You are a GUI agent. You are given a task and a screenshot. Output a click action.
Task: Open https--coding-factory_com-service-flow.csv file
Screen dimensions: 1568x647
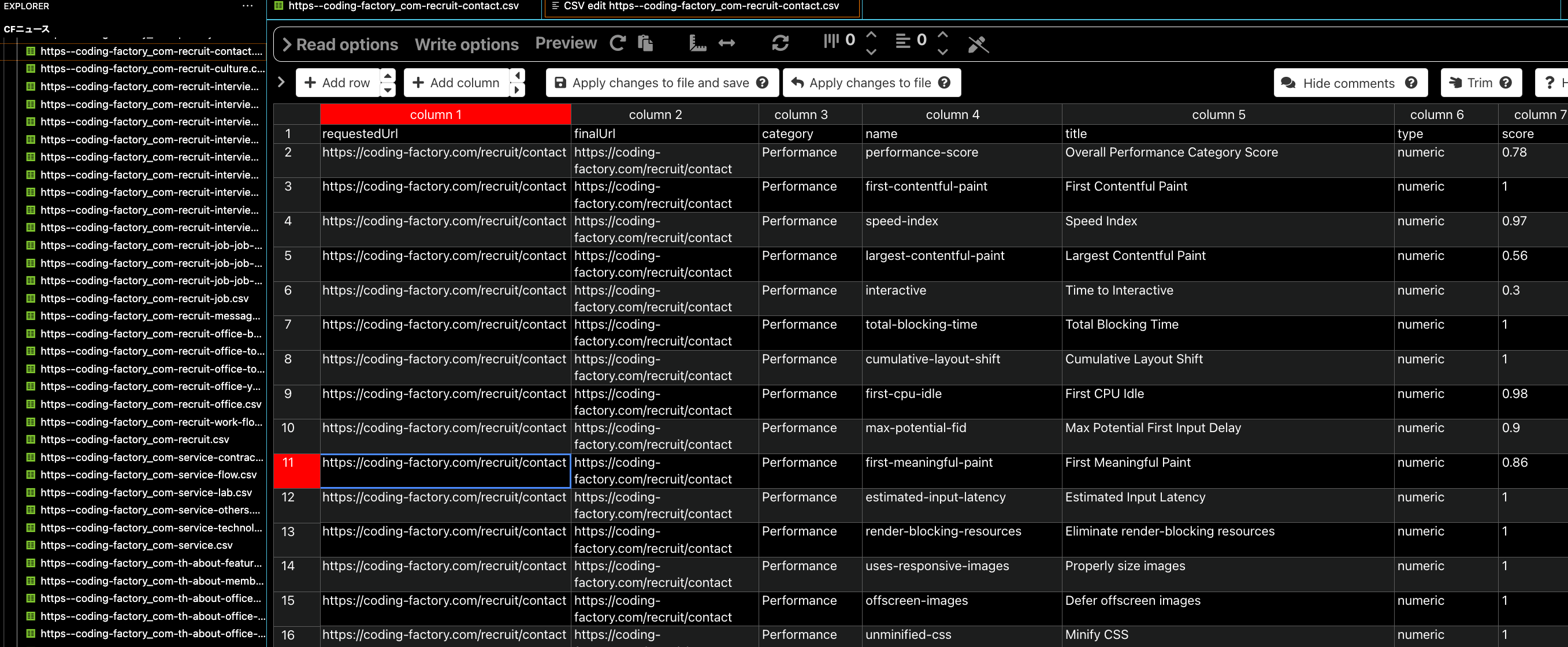coord(148,475)
